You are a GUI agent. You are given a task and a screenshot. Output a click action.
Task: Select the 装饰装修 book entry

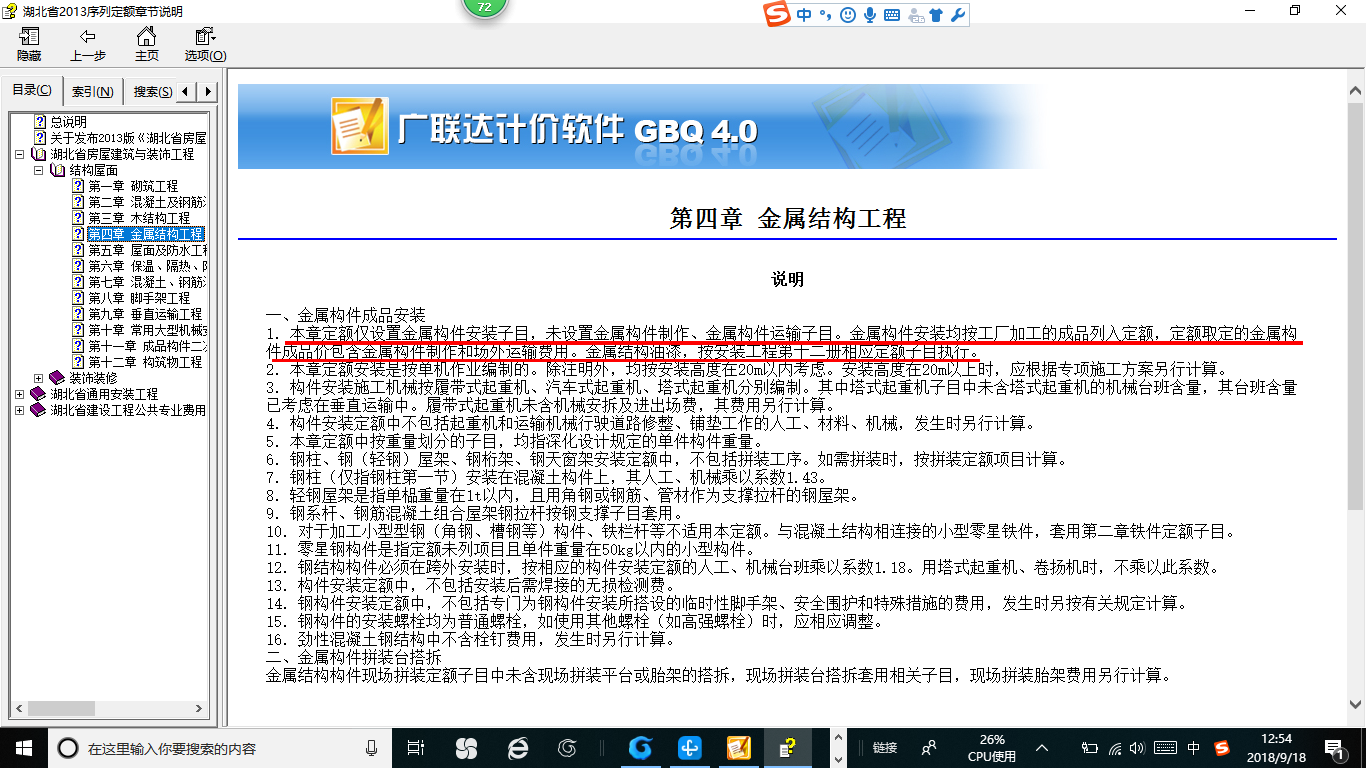pos(93,378)
